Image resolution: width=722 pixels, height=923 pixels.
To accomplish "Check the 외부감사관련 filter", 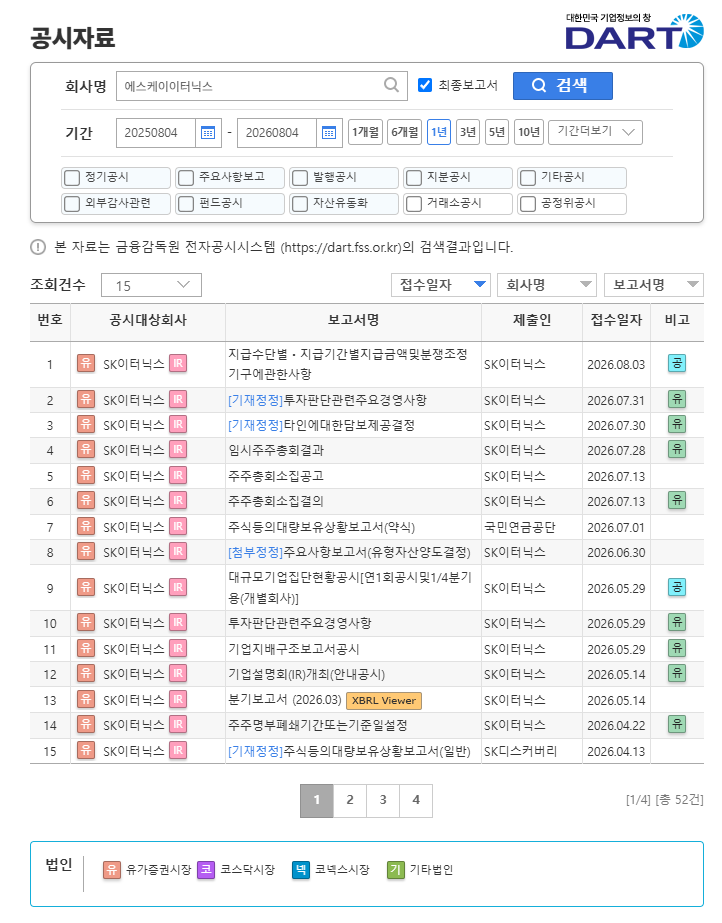I will 72,204.
